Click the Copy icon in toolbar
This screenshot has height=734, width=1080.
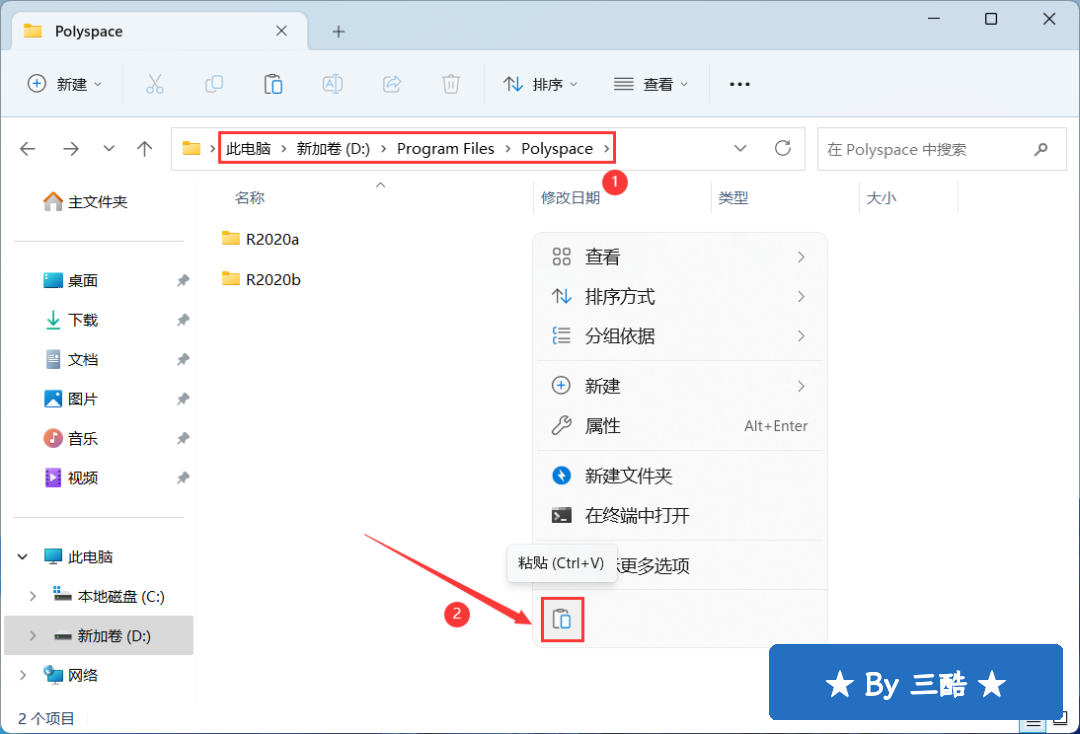click(214, 84)
